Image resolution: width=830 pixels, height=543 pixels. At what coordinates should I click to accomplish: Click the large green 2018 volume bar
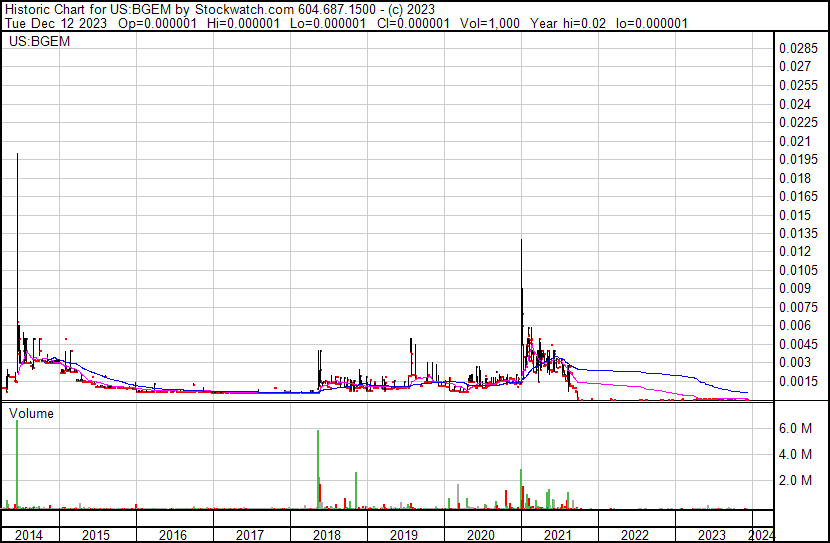pyautogui.click(x=318, y=469)
